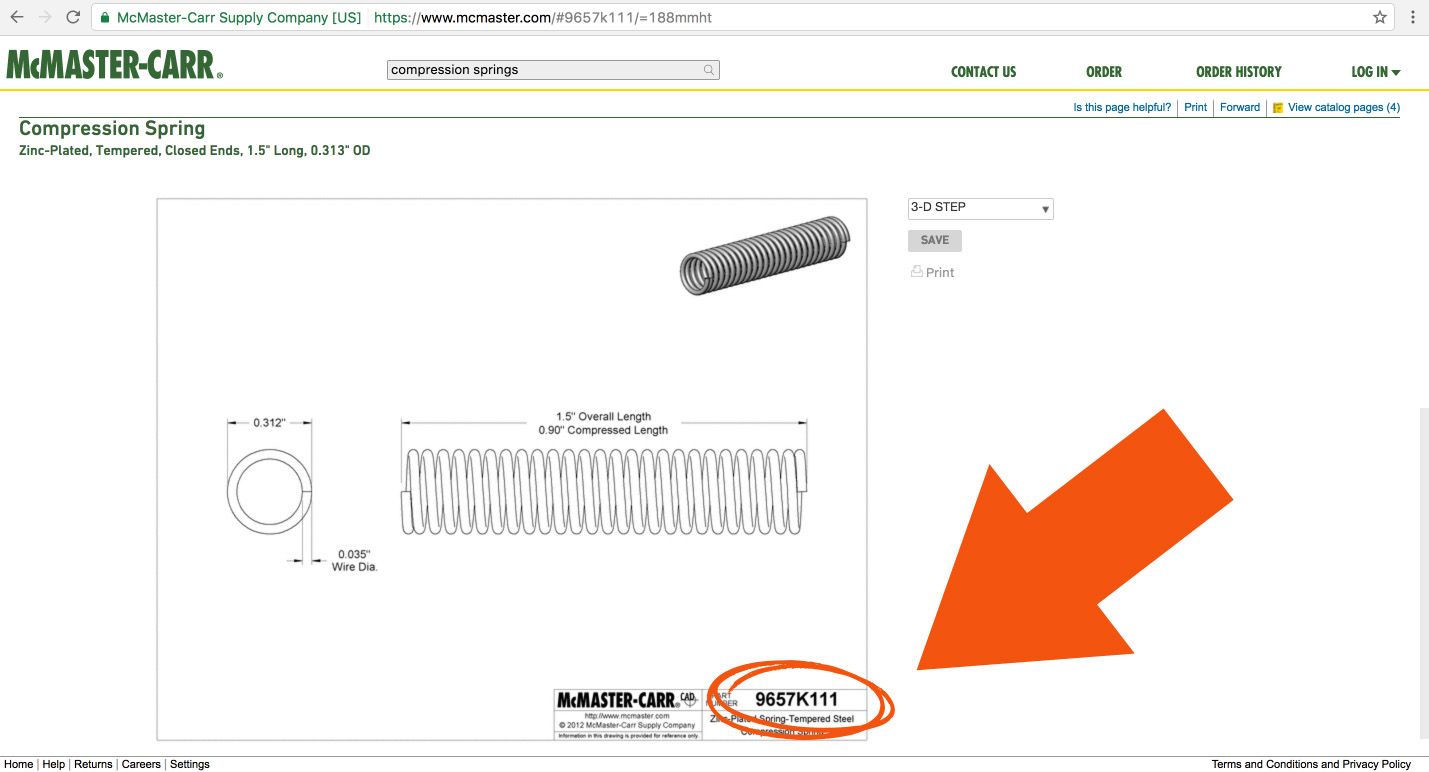Click part number 9657K111 in title block
The height and width of the screenshot is (772, 1429).
[796, 699]
